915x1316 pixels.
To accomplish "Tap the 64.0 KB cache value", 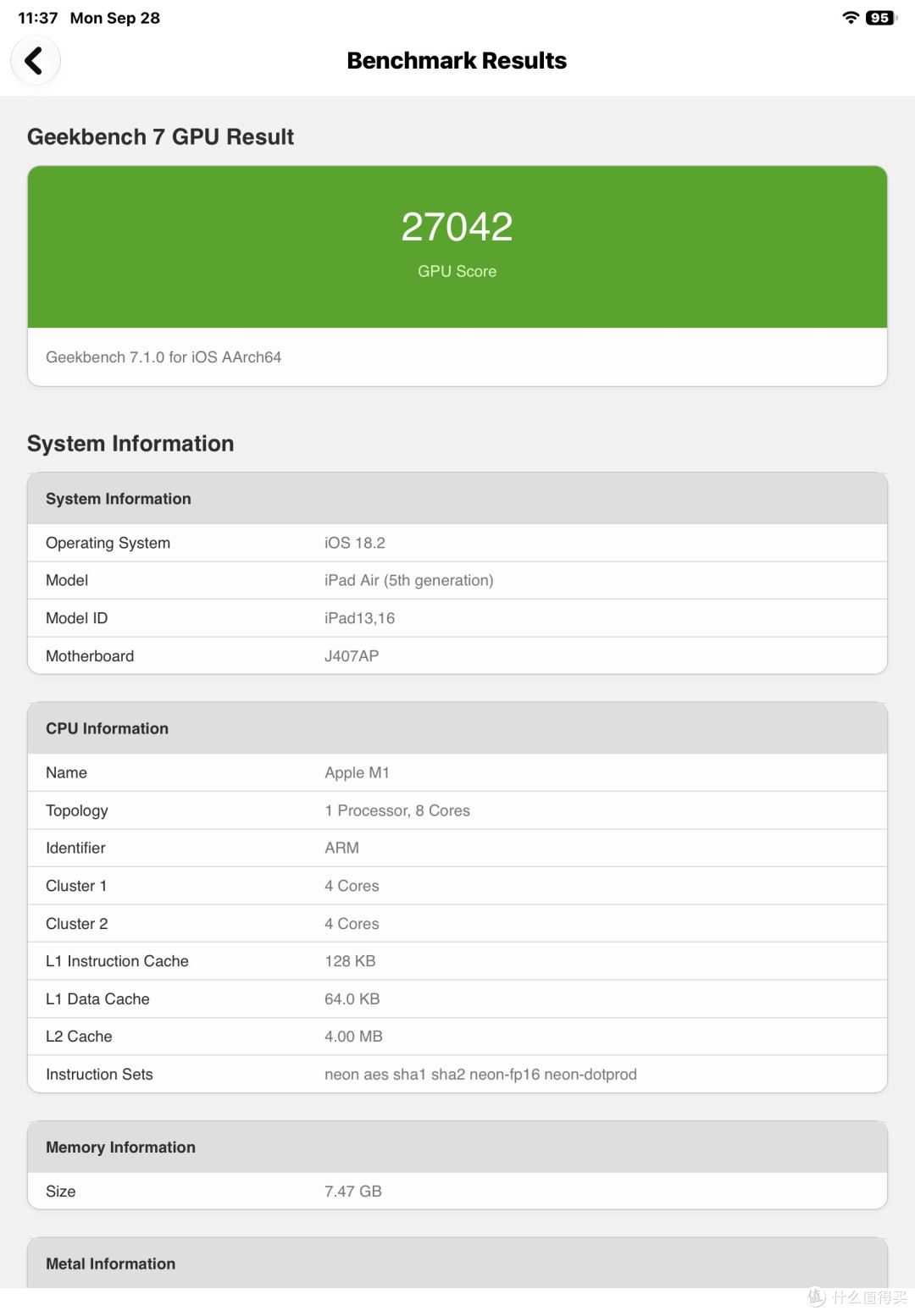I will (352, 999).
